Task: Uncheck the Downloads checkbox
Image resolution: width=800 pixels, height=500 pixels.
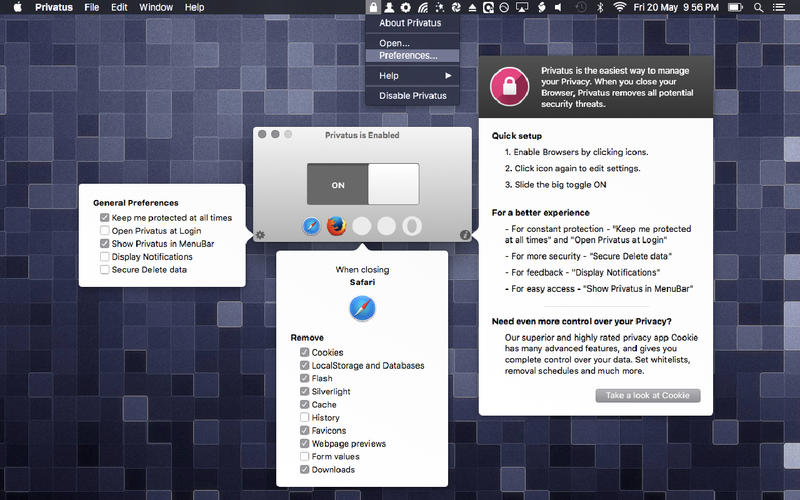Action: (x=305, y=469)
